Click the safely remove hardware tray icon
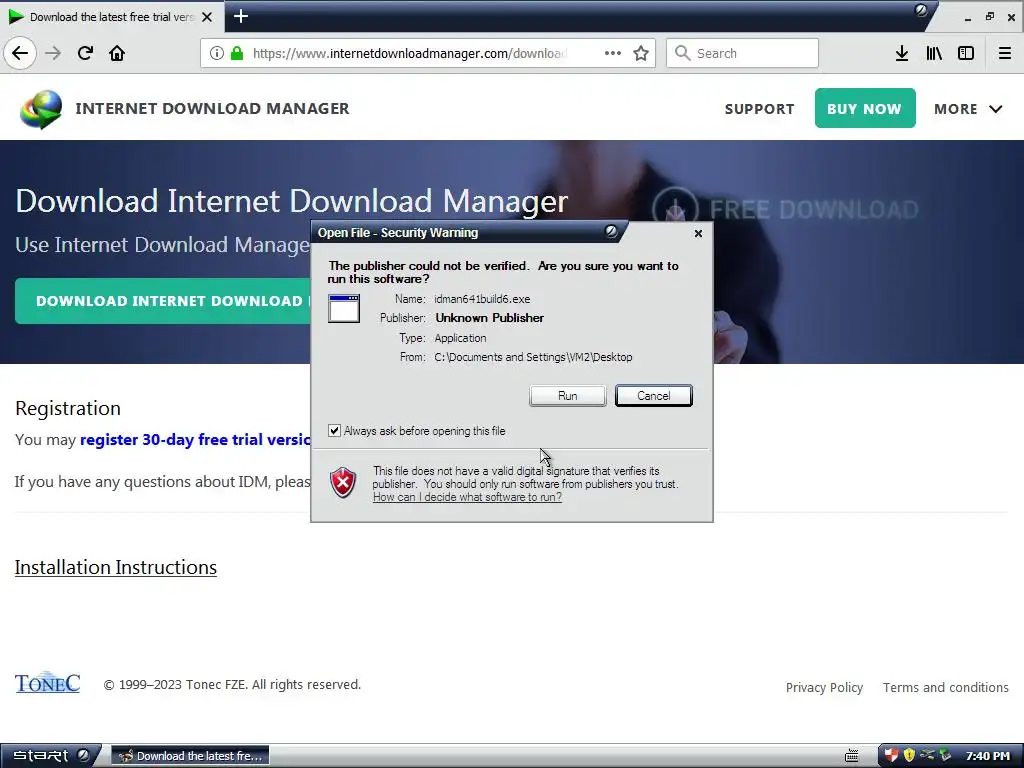This screenshot has width=1024, height=768. (944, 756)
